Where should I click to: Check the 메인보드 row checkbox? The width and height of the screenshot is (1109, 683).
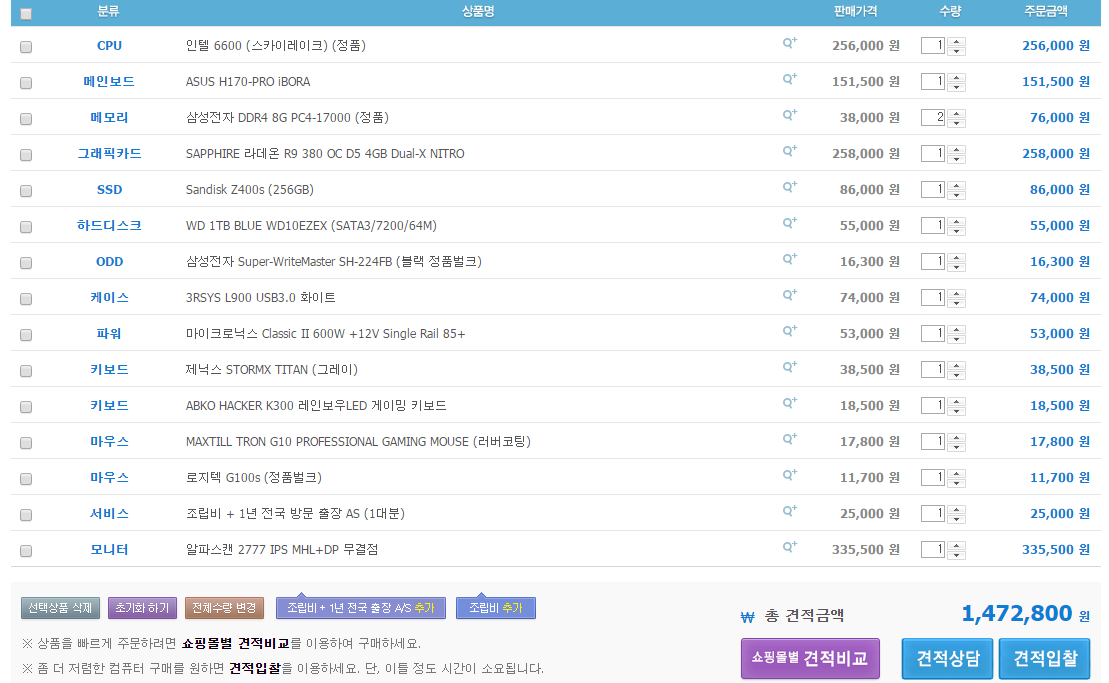26,83
